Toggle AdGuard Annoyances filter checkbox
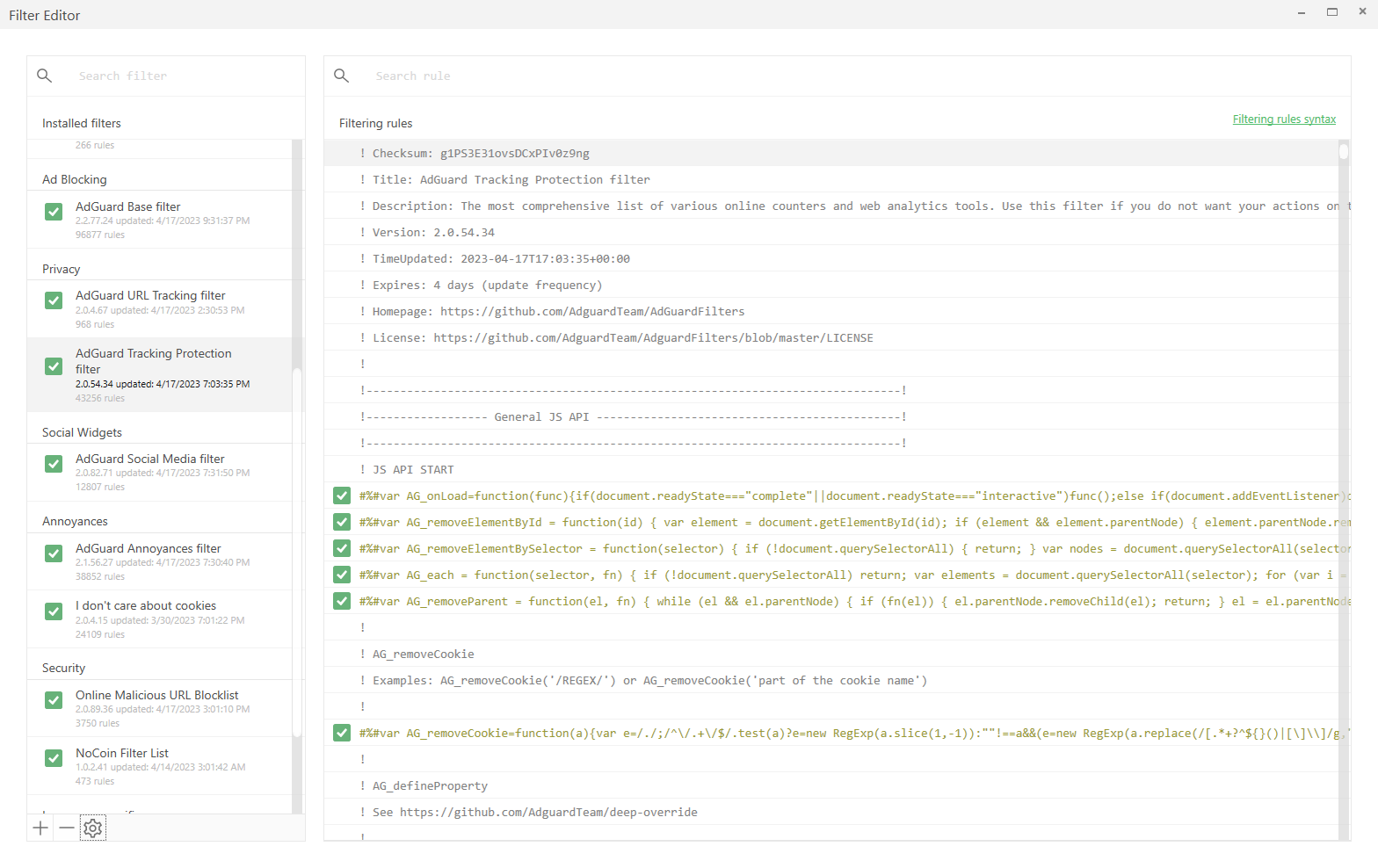Image resolution: width=1378 pixels, height=868 pixels. point(54,553)
